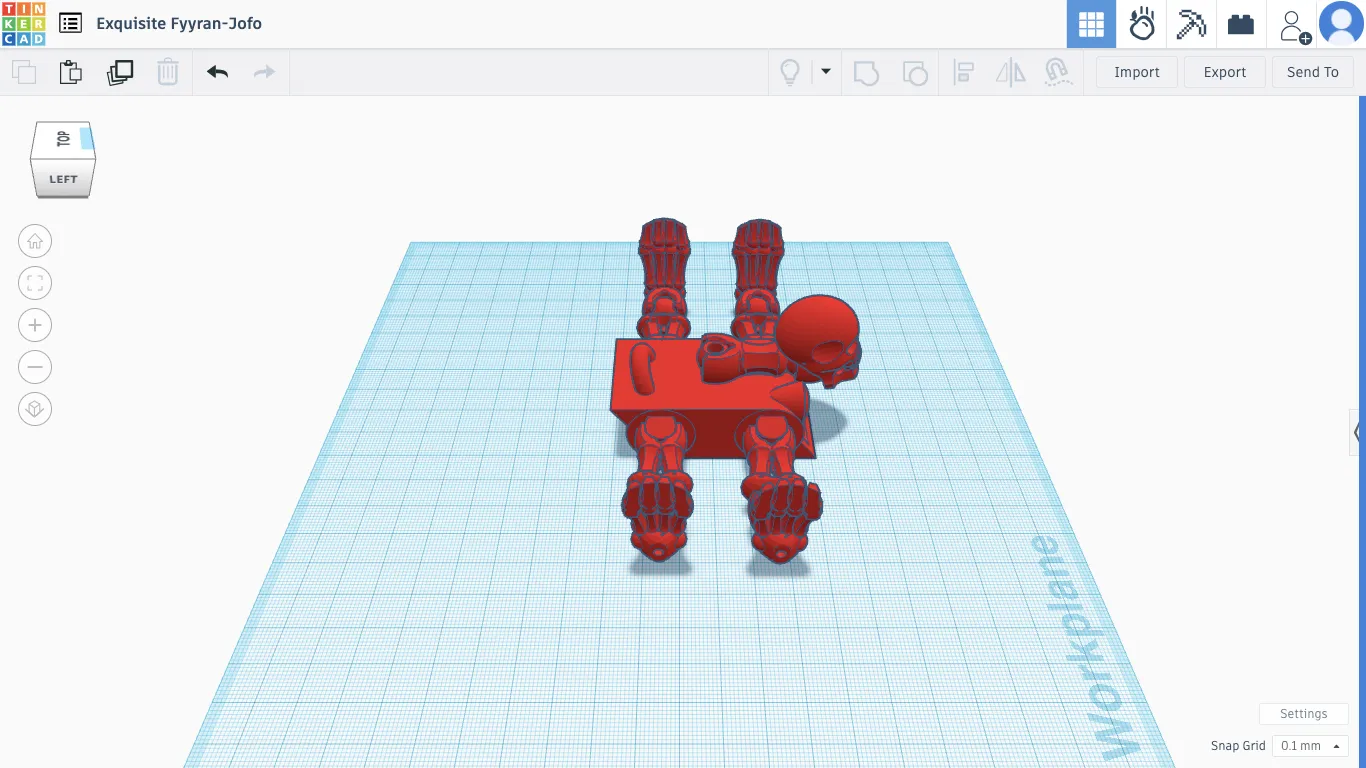Click the Paste clipboard icon
The width and height of the screenshot is (1366, 768).
70,72
